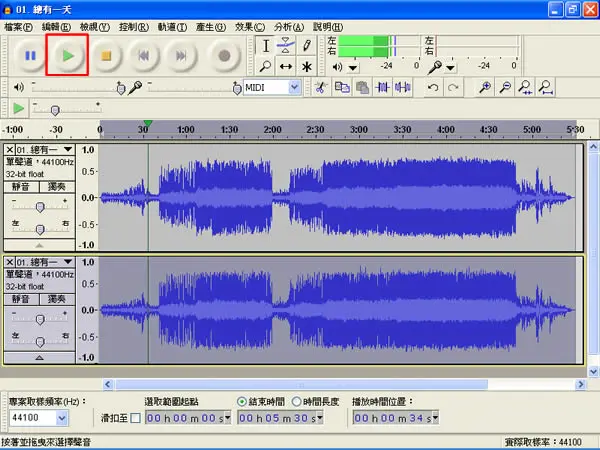600x450 pixels.
Task: Click the Zoom In magnifier icon
Action: click(485, 87)
